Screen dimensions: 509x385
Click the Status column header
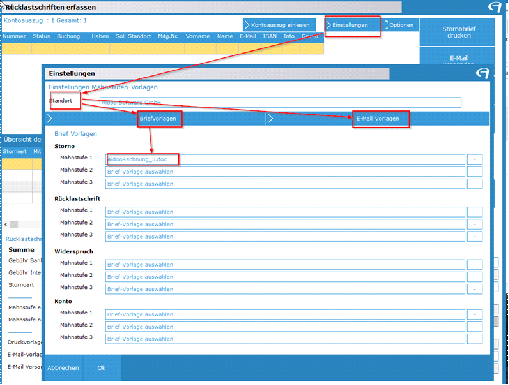coord(41,36)
